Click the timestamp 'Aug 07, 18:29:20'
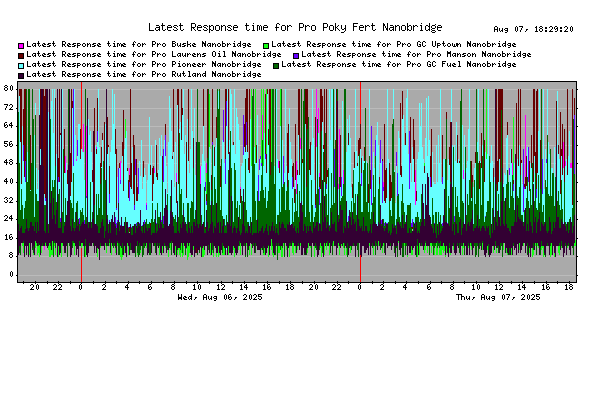 534,29
